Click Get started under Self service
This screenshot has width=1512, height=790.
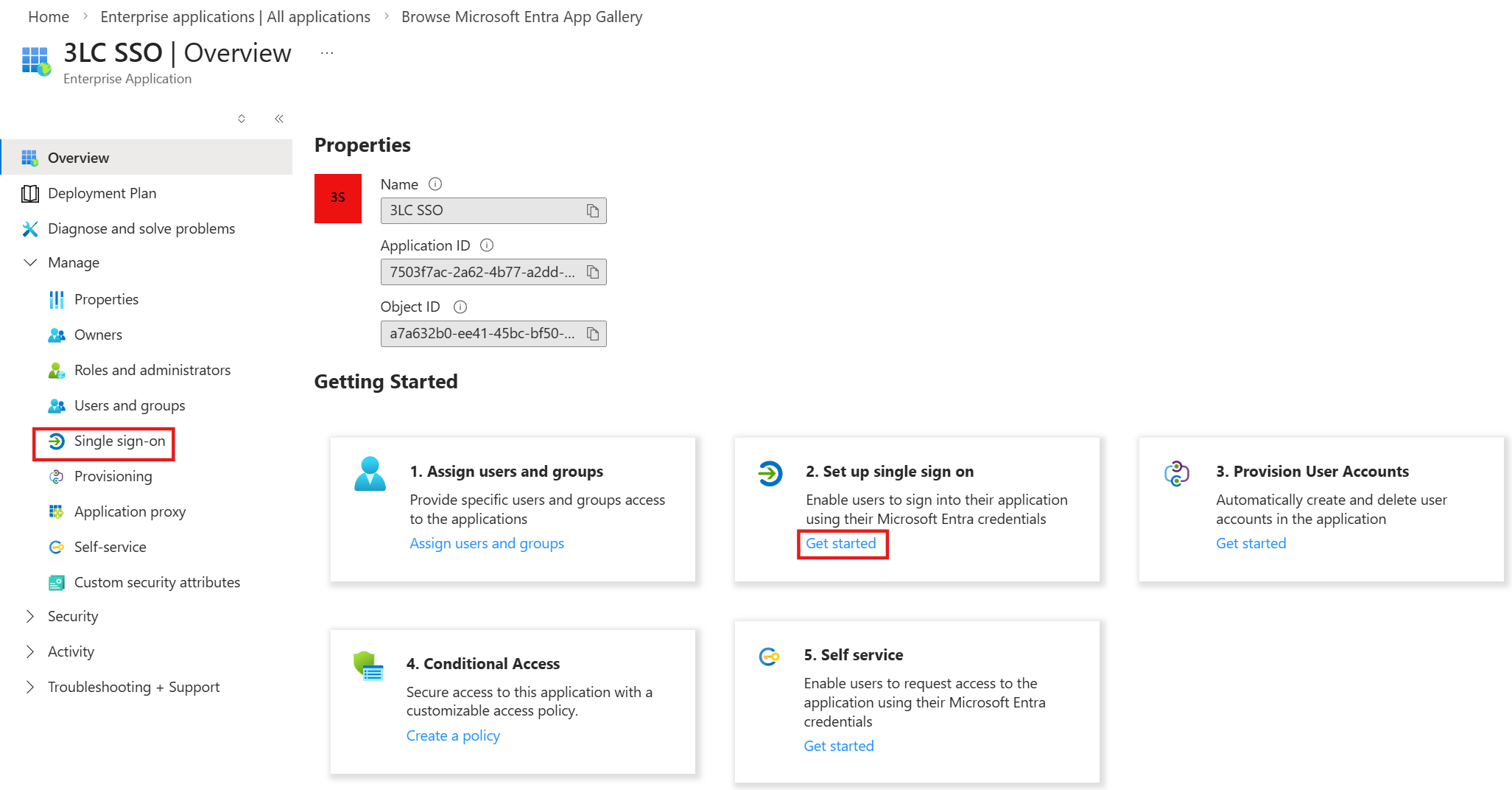click(x=839, y=746)
